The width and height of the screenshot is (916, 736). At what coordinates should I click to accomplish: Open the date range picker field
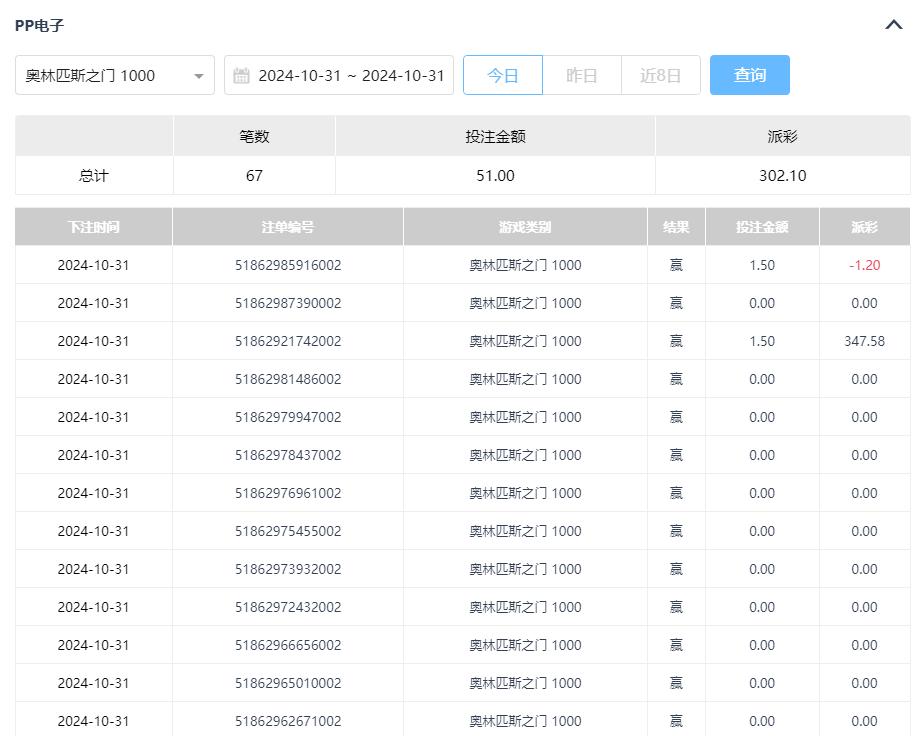(350, 76)
